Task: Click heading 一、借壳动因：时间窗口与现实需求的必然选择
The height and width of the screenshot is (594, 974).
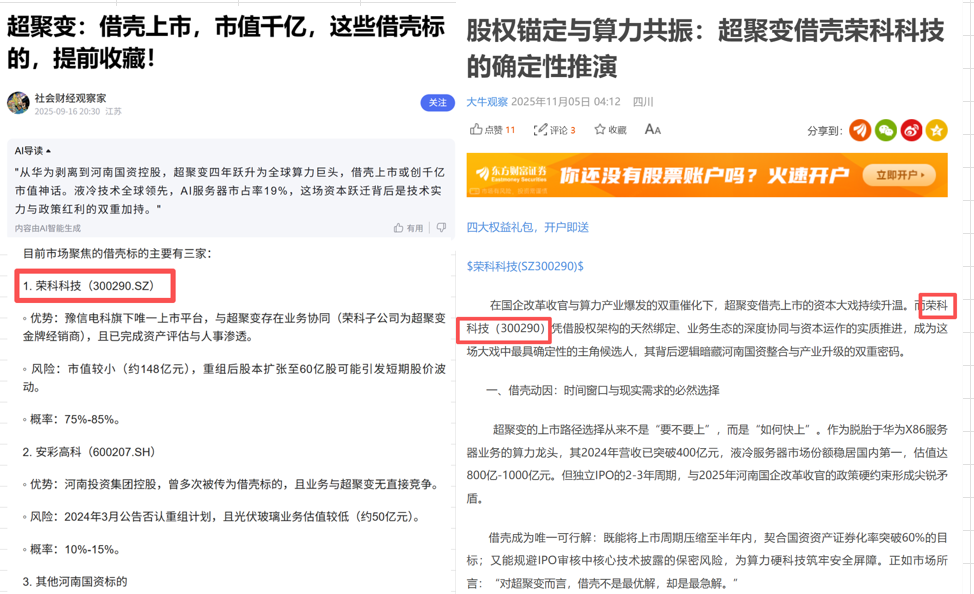Action: [603, 390]
